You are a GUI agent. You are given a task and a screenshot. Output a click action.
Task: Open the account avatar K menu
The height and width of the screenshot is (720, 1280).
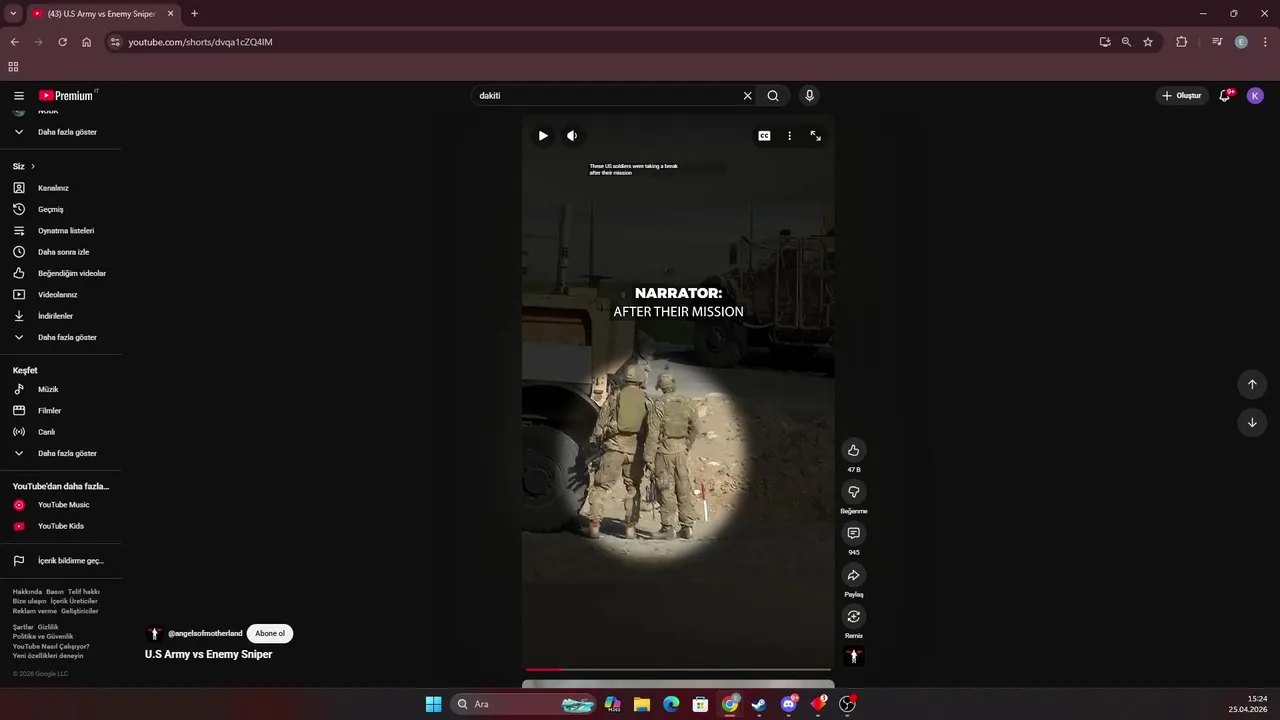click(x=1255, y=96)
